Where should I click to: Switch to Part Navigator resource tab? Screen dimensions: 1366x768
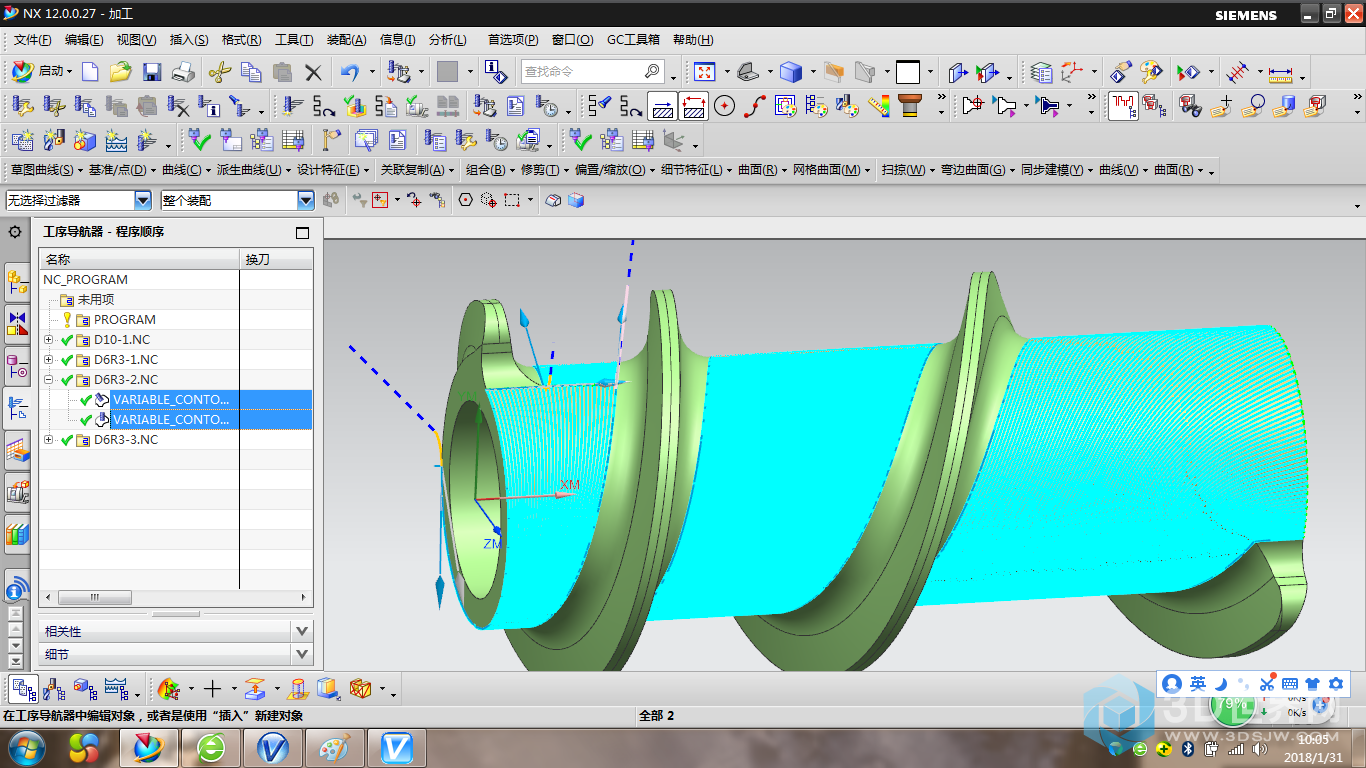point(17,365)
